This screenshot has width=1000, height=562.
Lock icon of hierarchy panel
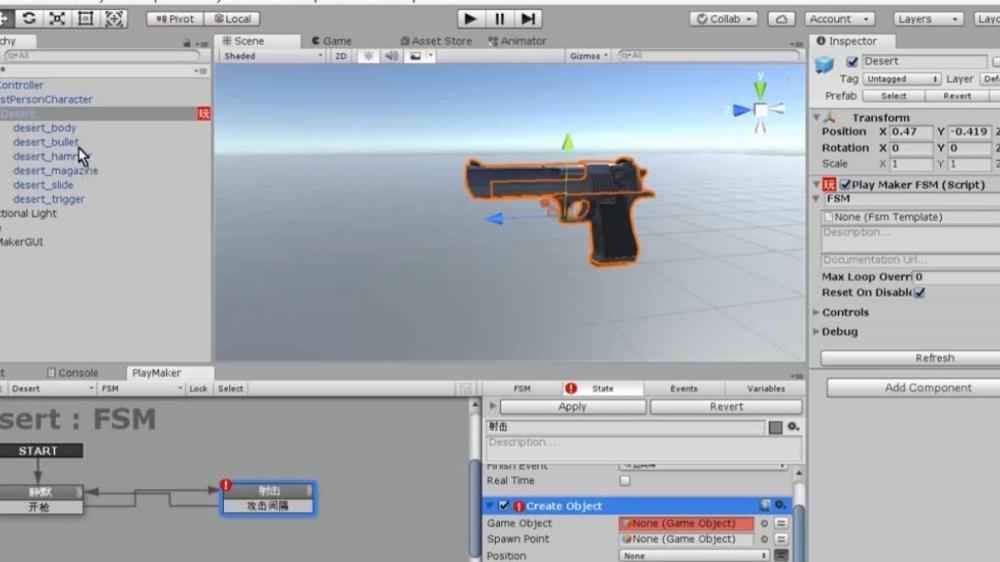point(187,43)
